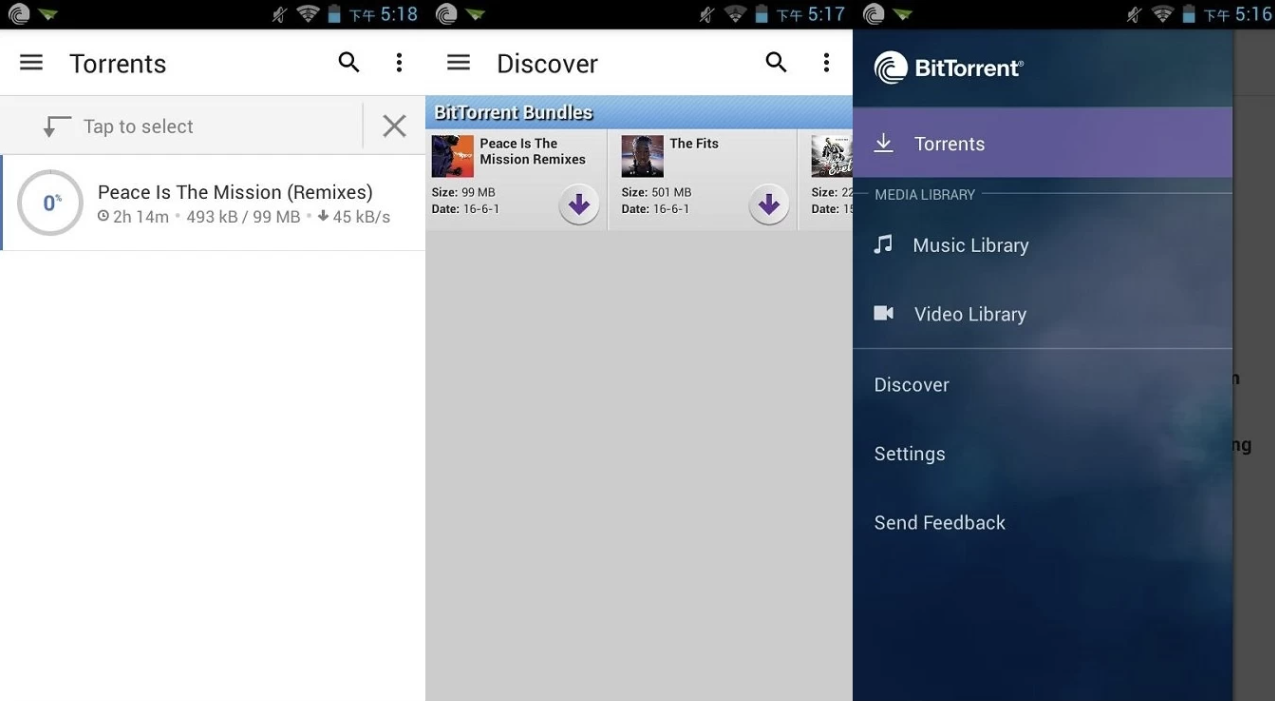Image resolution: width=1275 pixels, height=701 pixels.
Task: Tap the download icon beside drawer 'Torrents'
Action: (x=883, y=143)
